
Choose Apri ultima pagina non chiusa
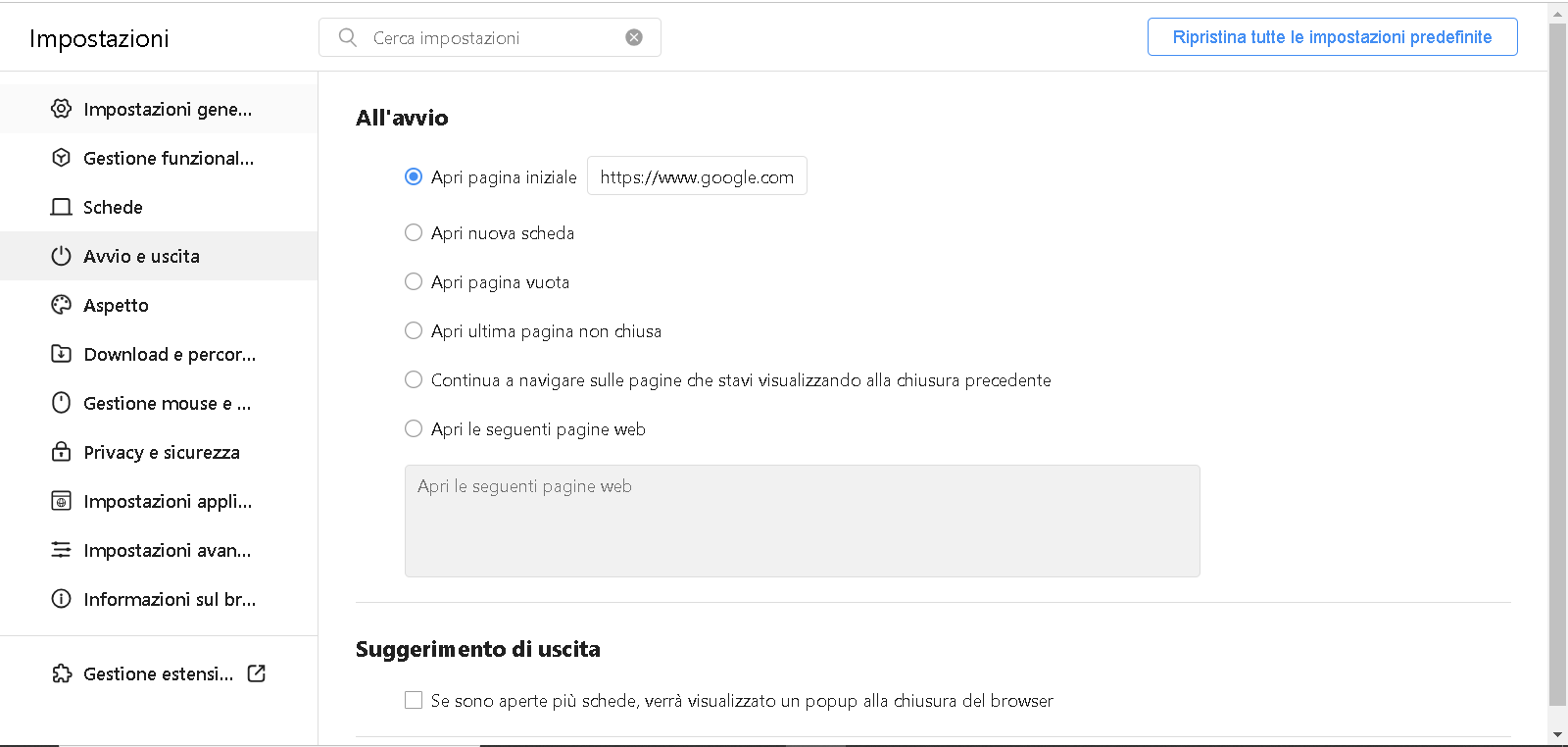(x=414, y=330)
